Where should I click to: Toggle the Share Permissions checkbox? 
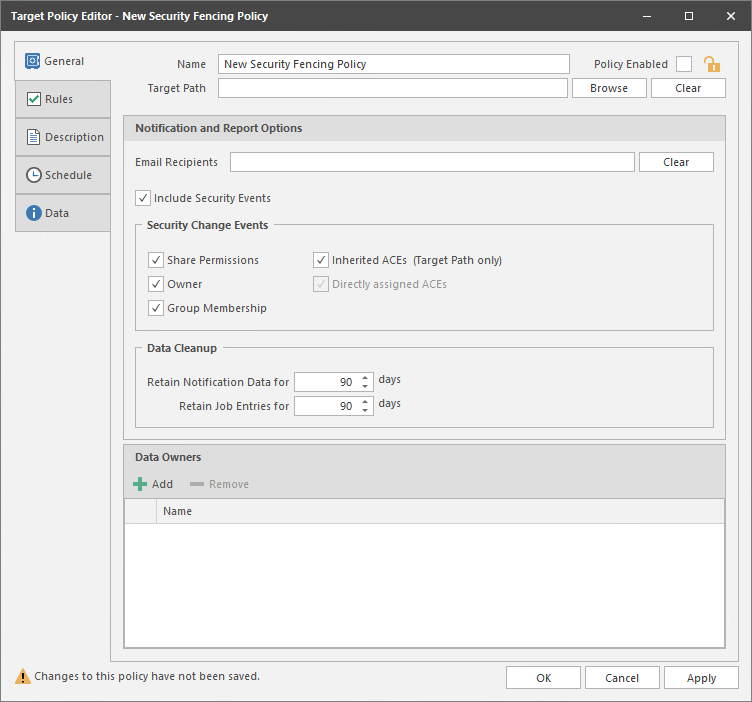tap(156, 260)
